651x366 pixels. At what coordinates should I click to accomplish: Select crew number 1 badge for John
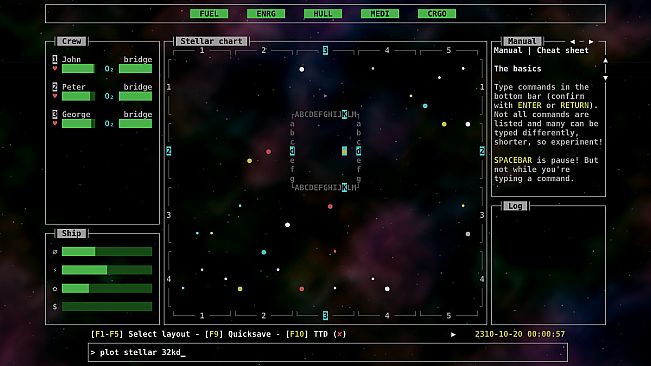coord(55,59)
